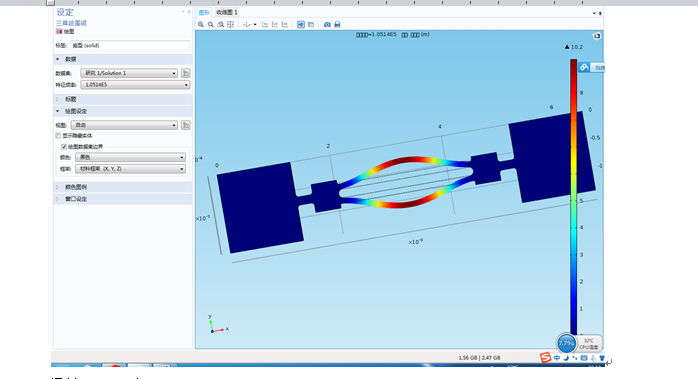Click the 标签 input field with solid text
The width and height of the screenshot is (698, 379).
coord(130,45)
